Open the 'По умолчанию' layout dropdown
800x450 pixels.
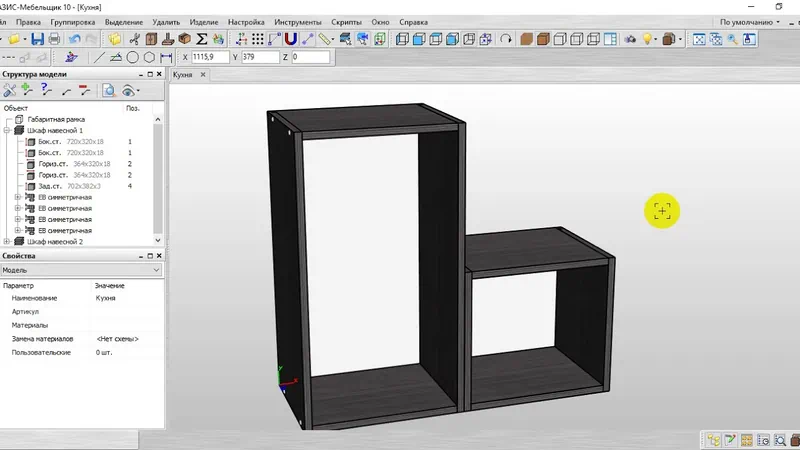point(749,22)
